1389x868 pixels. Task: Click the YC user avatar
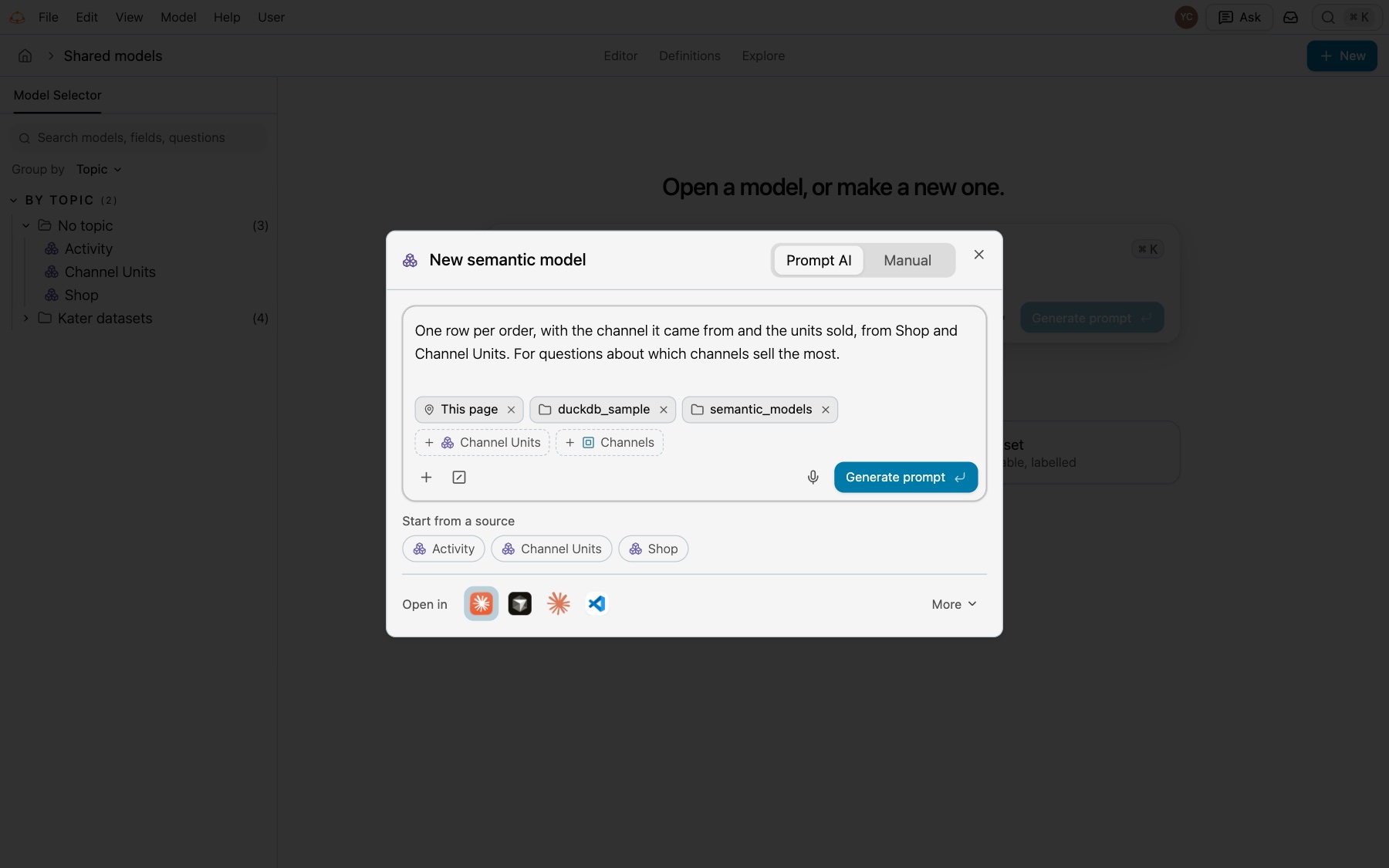[1186, 17]
